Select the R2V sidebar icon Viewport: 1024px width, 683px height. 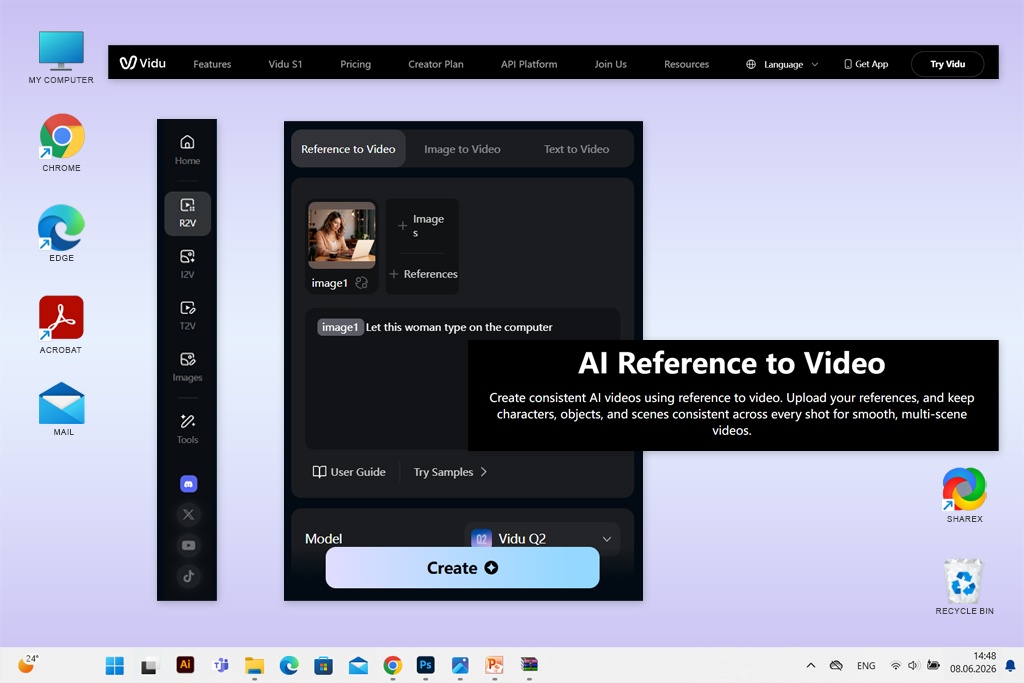187,213
